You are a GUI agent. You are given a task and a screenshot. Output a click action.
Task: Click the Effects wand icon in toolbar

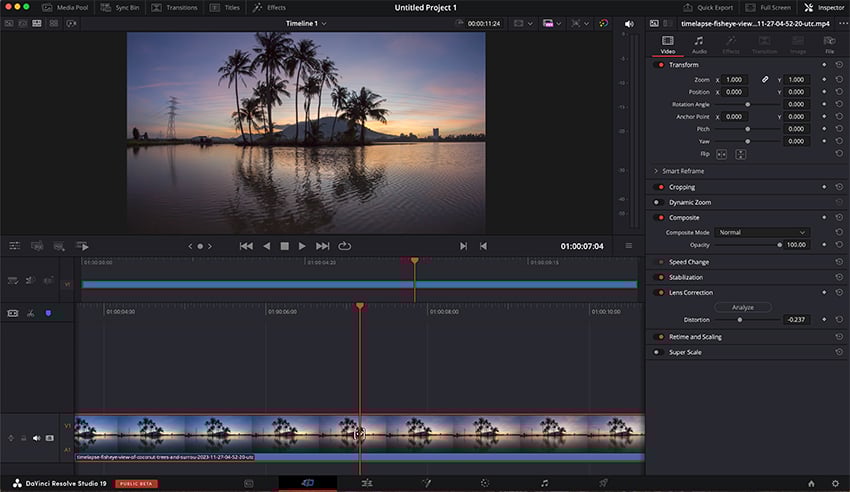(257, 7)
